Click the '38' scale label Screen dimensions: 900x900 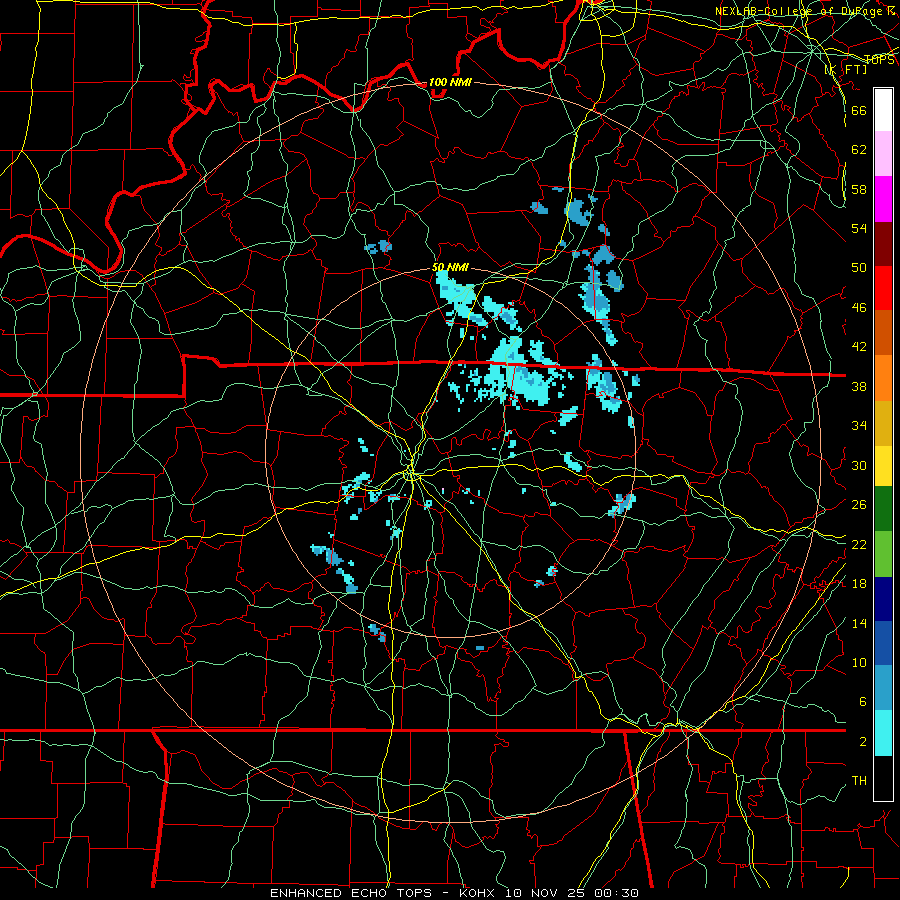[x=859, y=386]
